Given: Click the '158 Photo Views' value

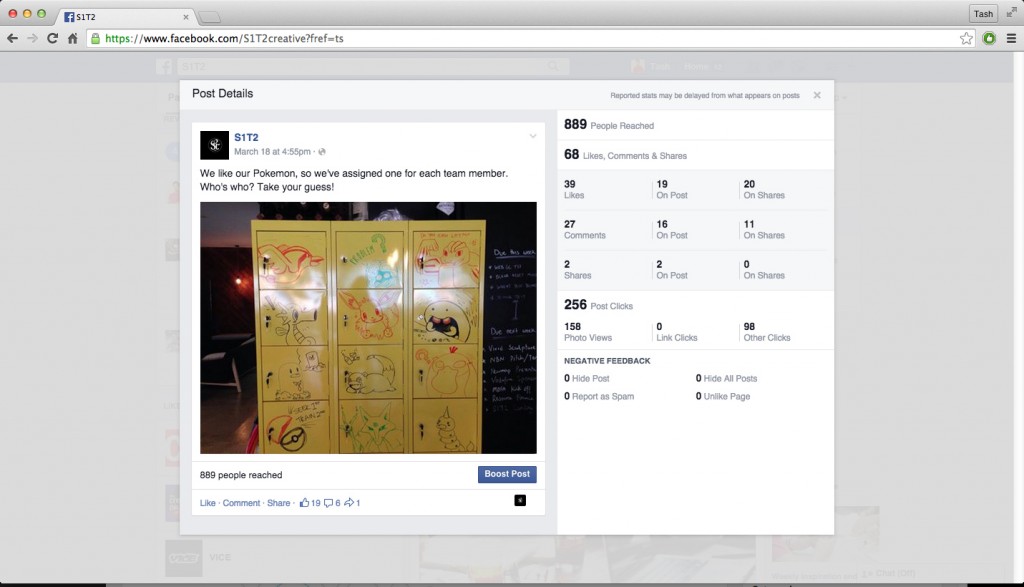Looking at the screenshot, I should point(588,332).
